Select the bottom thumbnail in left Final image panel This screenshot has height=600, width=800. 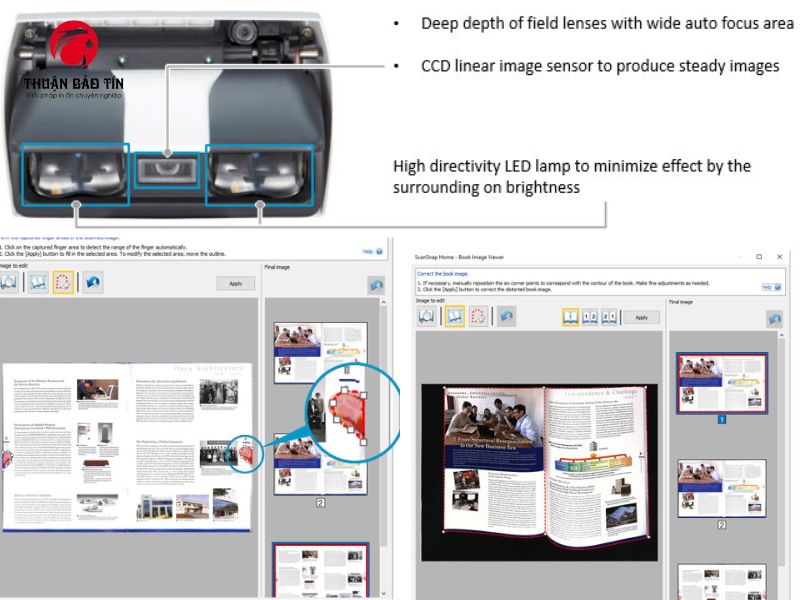click(321, 570)
